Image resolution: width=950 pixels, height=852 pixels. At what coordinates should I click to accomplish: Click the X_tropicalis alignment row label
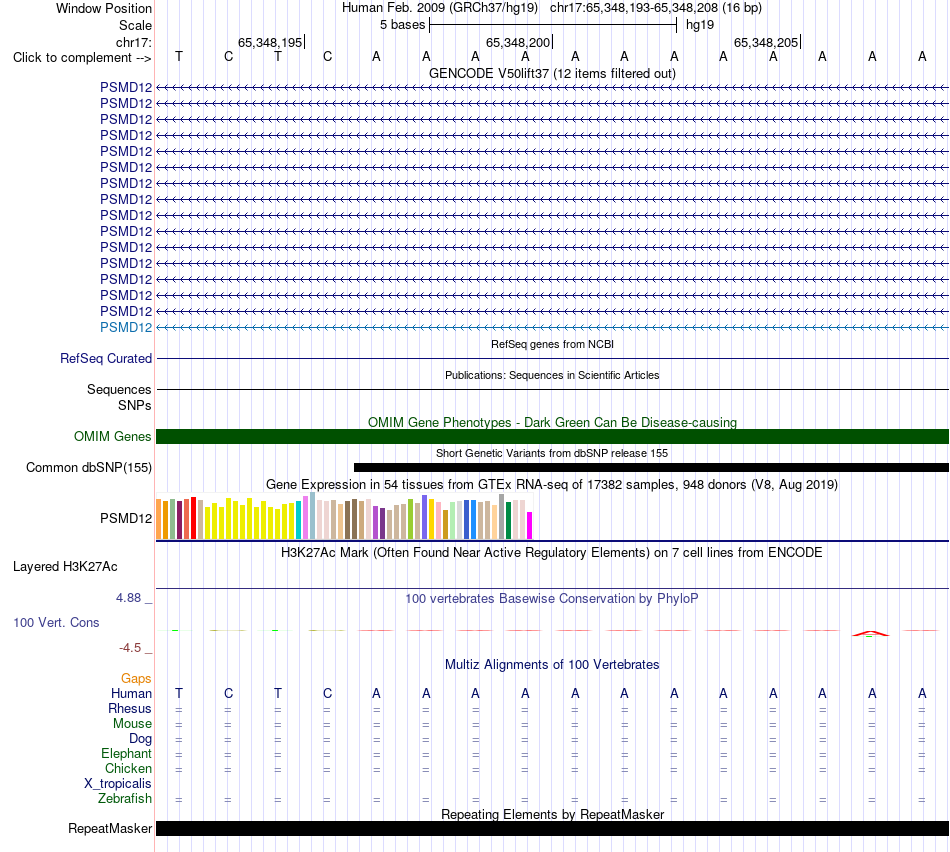[x=118, y=784]
